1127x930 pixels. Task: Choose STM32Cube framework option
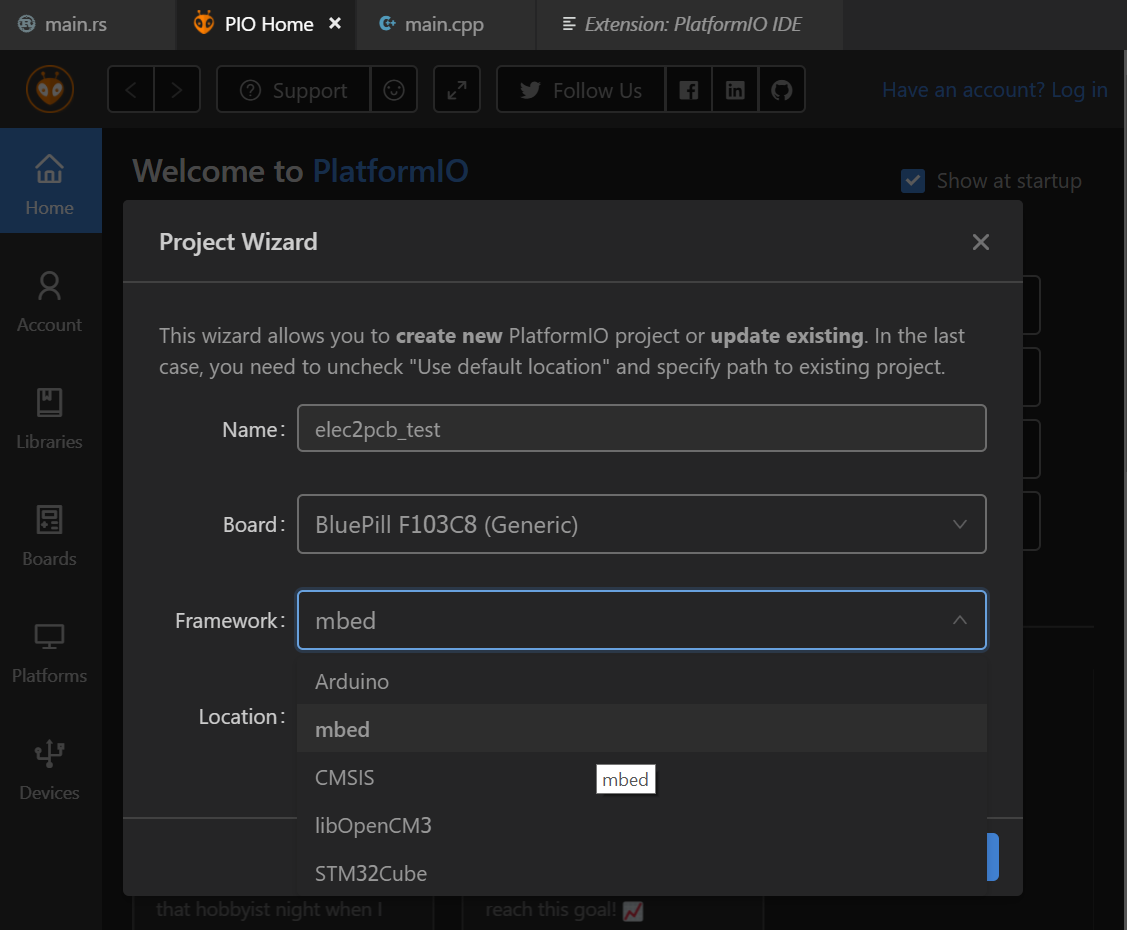[371, 873]
